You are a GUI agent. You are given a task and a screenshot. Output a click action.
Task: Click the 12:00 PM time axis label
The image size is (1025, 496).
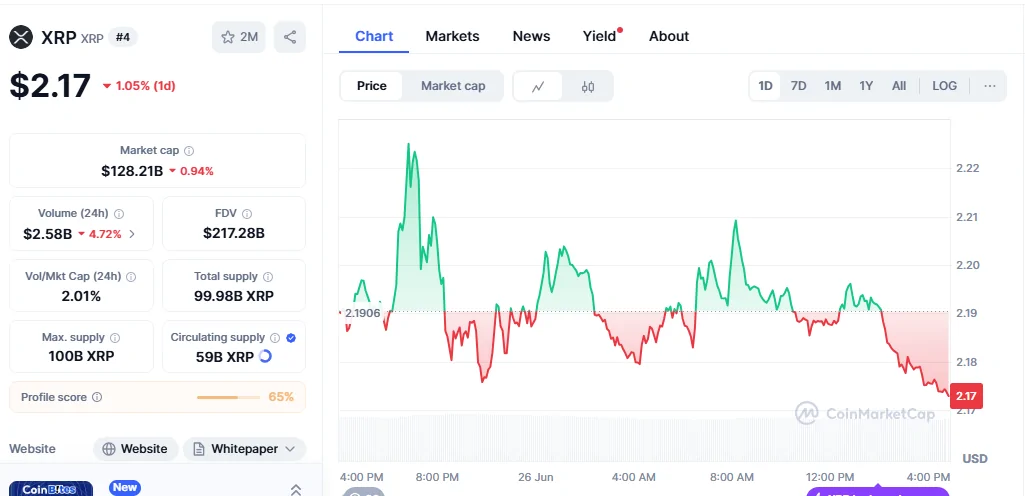pos(830,477)
